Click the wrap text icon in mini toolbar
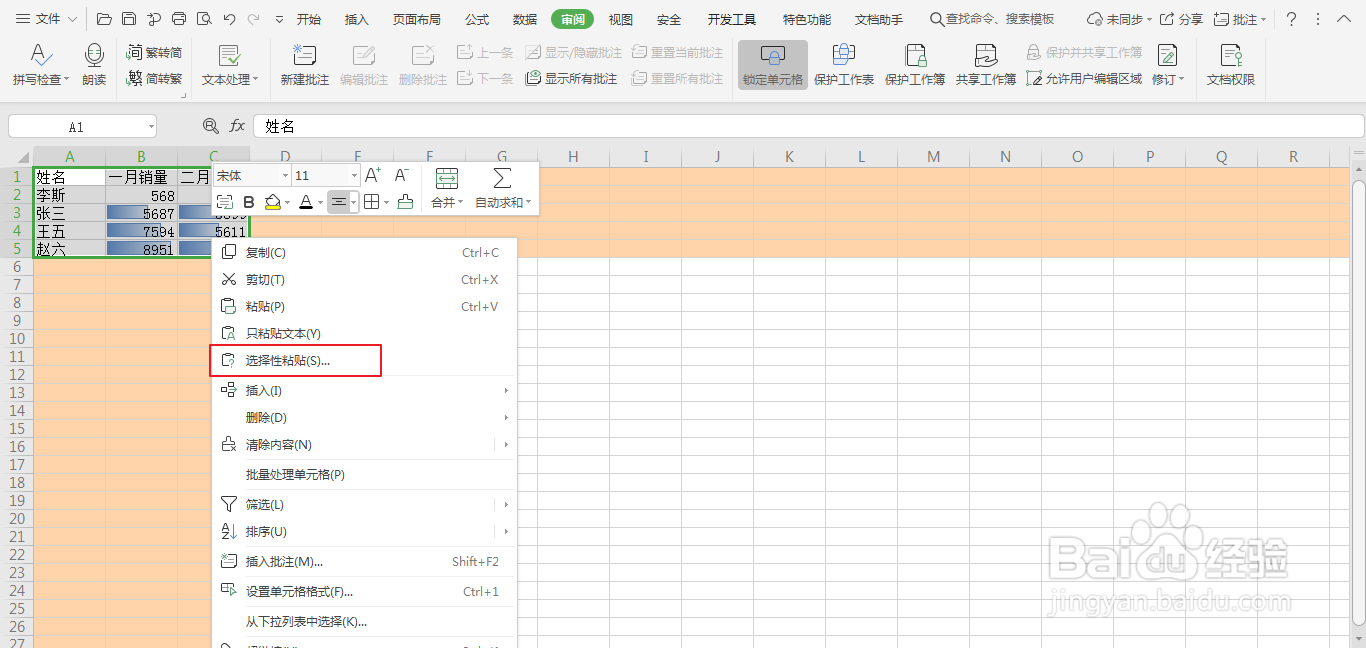The height and width of the screenshot is (648, 1366). 225,202
